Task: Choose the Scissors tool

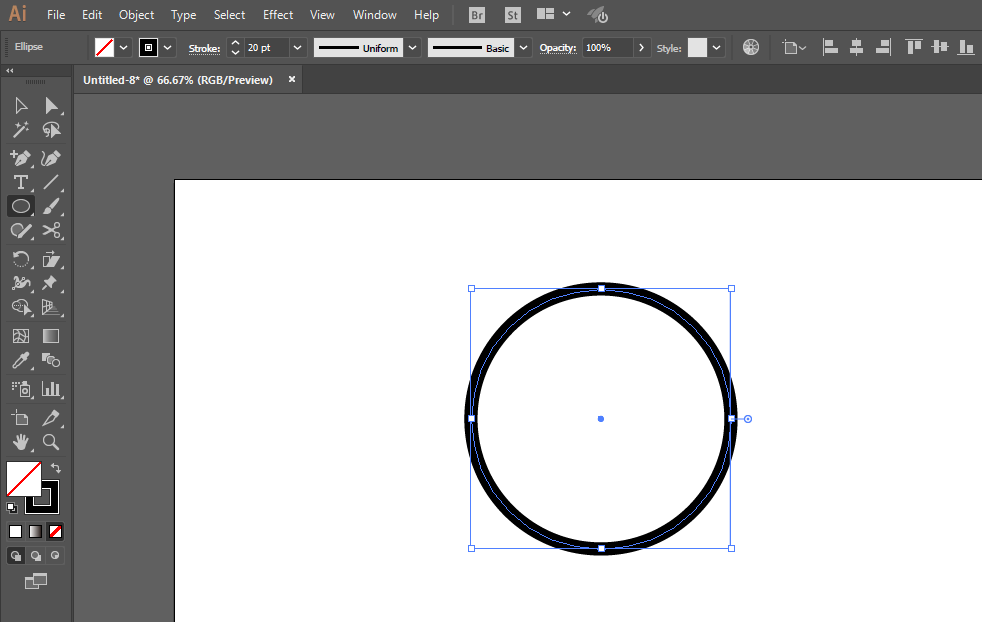Action: 51,231
